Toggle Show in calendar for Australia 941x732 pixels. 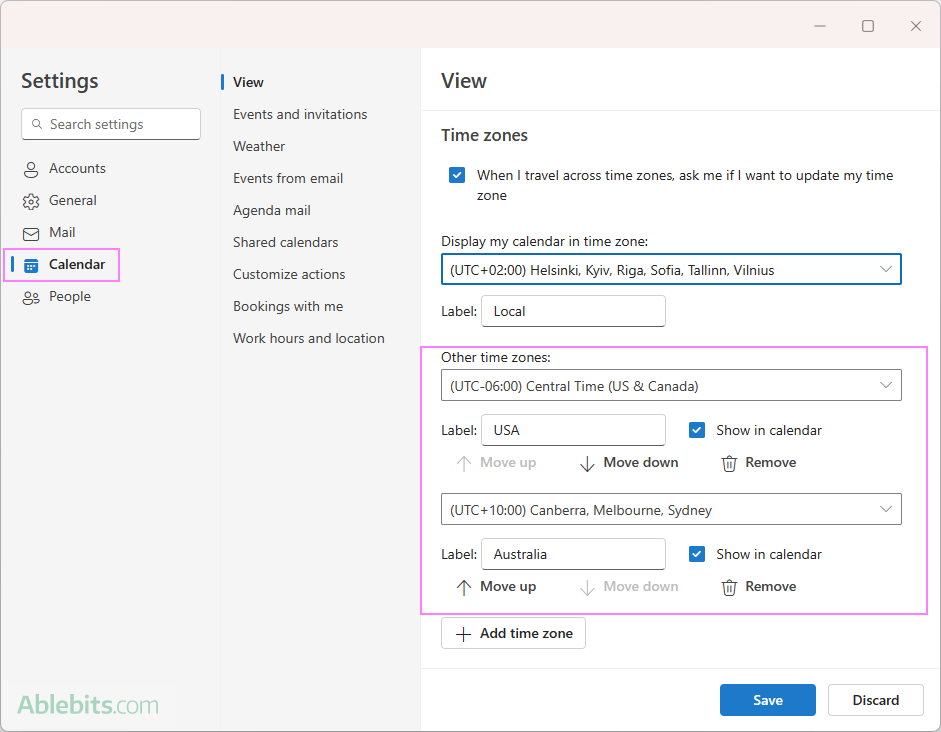pos(697,554)
